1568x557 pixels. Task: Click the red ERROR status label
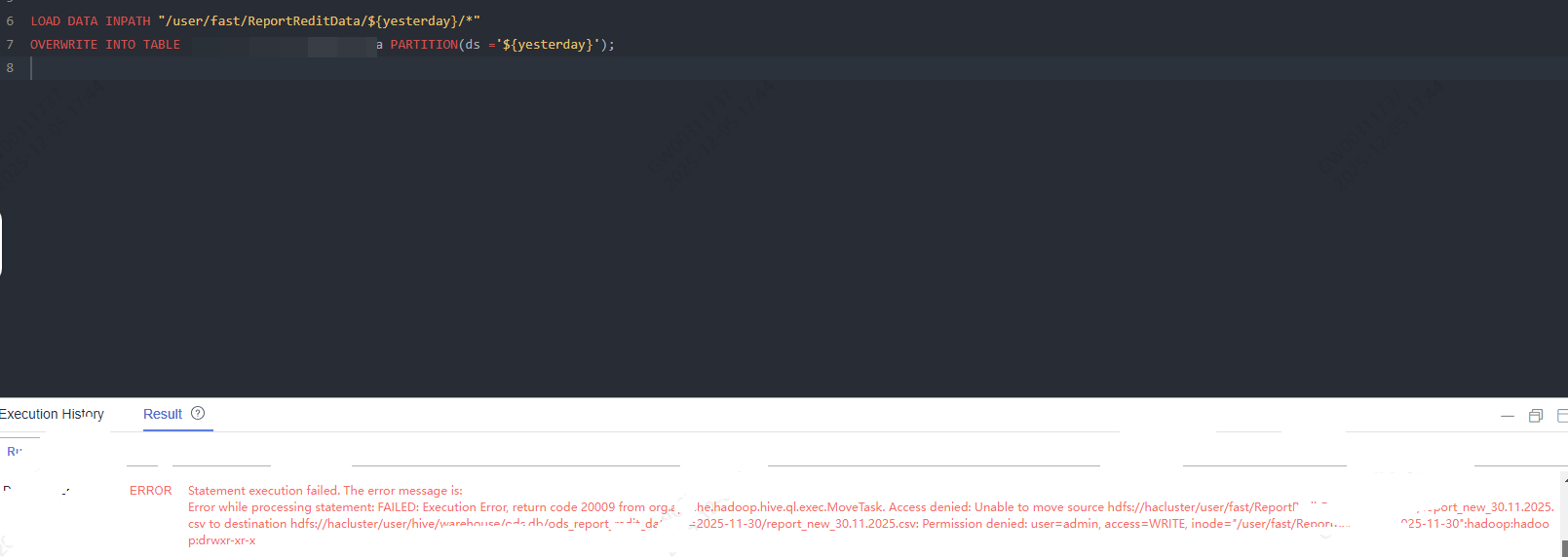(x=150, y=491)
